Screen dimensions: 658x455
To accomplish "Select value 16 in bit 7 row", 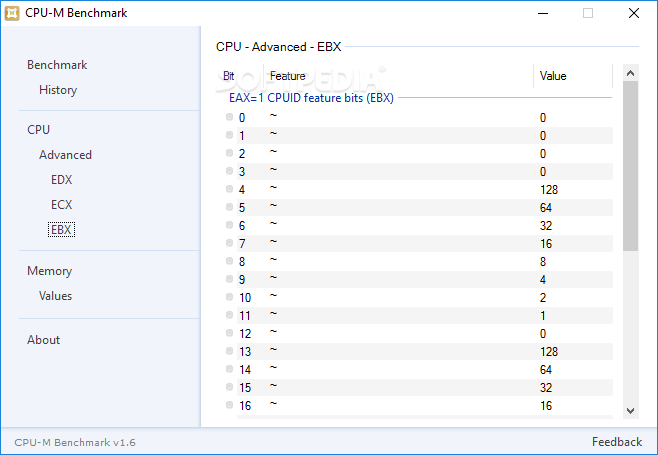I will [546, 244].
